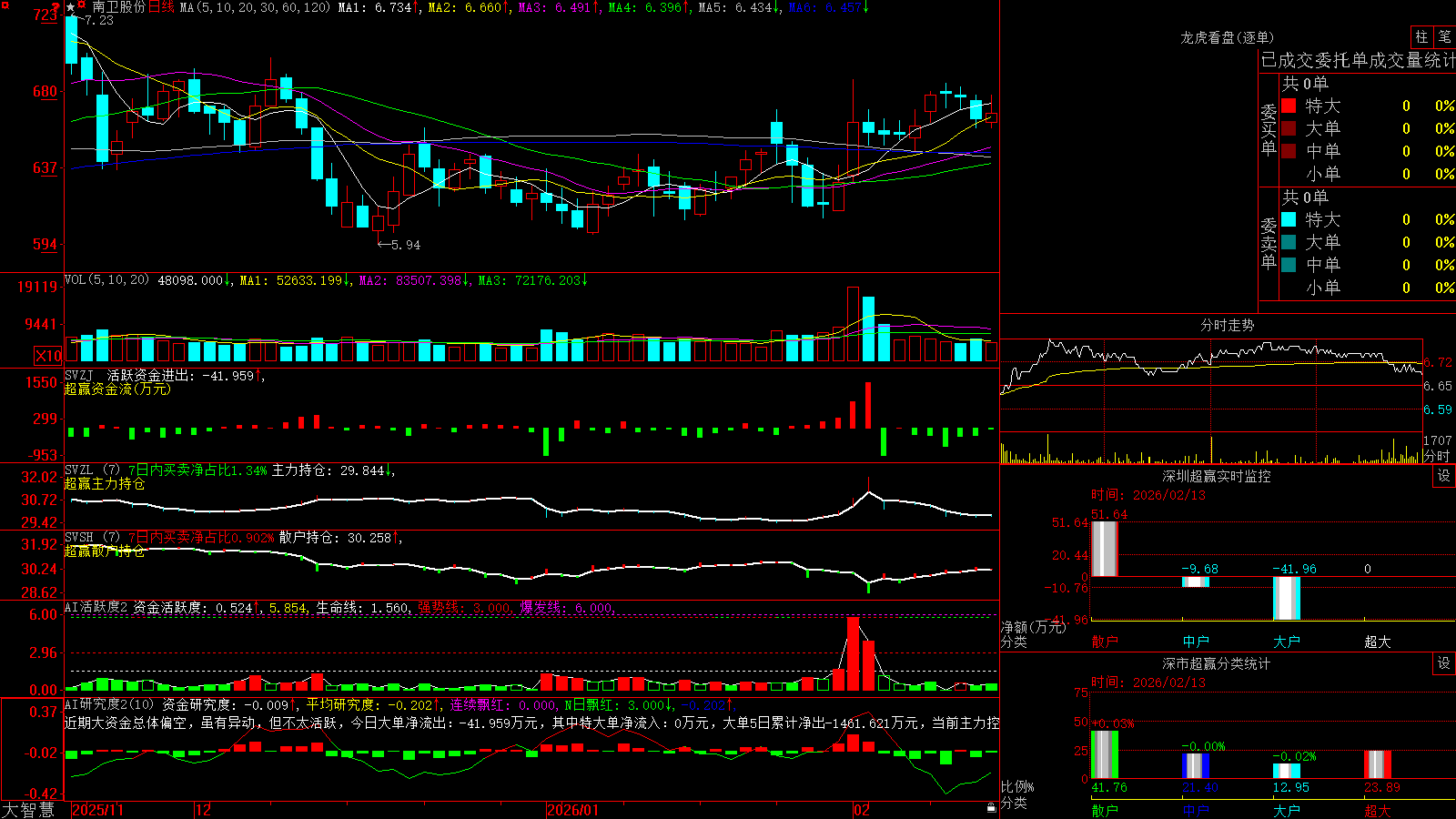1456x819 pixels.
Task: Click the lock icon at the timeline's right end
Action: [x=991, y=807]
